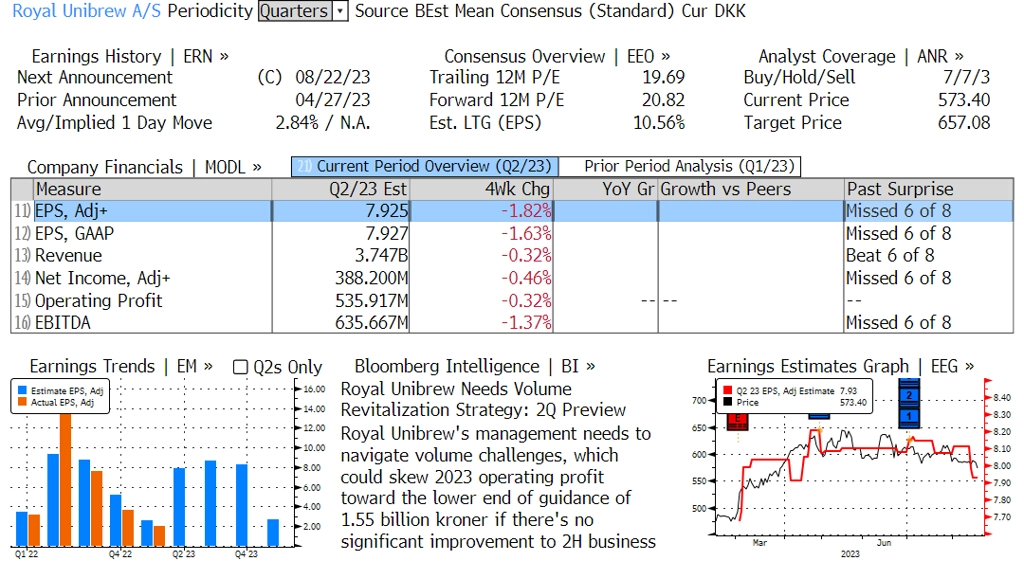
Task: Click the EBITDA 4Wk change -1.37%
Action: coord(526,323)
